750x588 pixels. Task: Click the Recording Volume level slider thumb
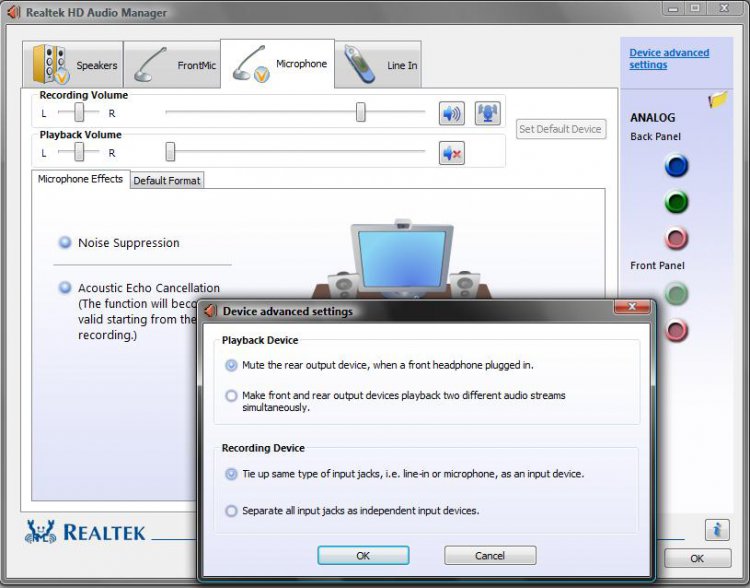point(361,112)
